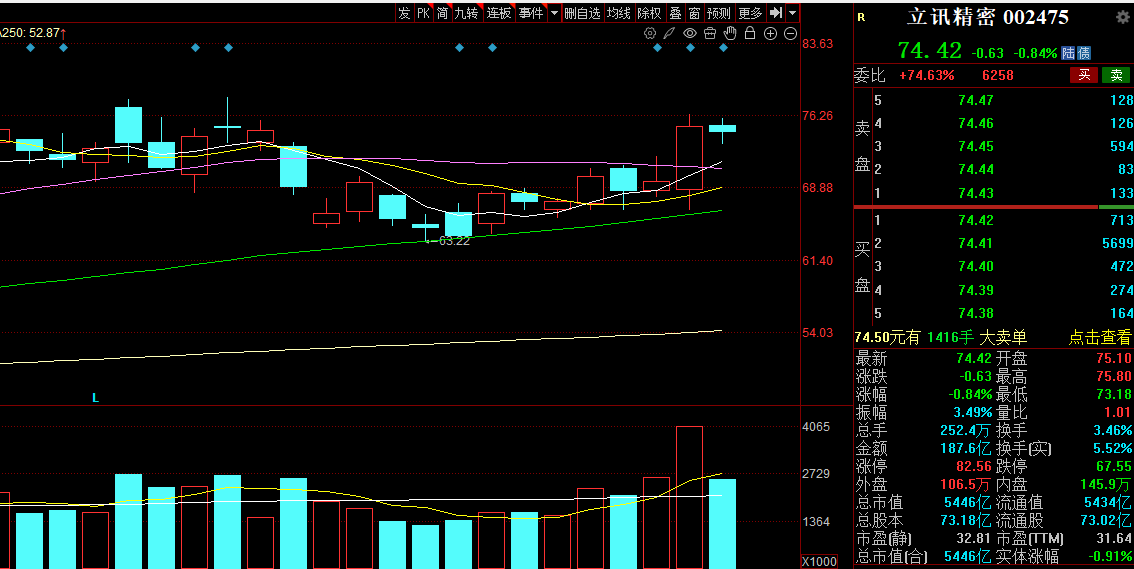Toggle the chart lock icon
1134x569 pixels.
pyautogui.click(x=750, y=33)
